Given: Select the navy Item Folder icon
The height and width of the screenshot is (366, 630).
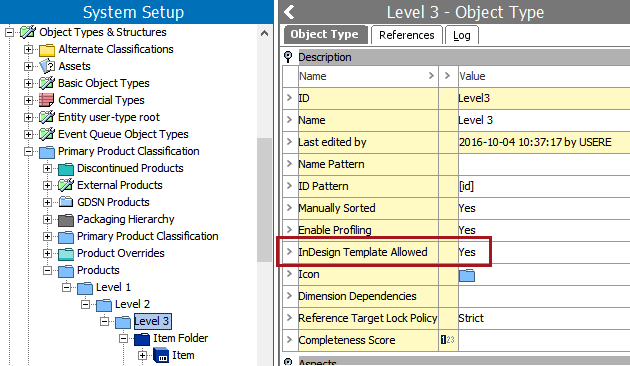Looking at the screenshot, I should coord(142,339).
